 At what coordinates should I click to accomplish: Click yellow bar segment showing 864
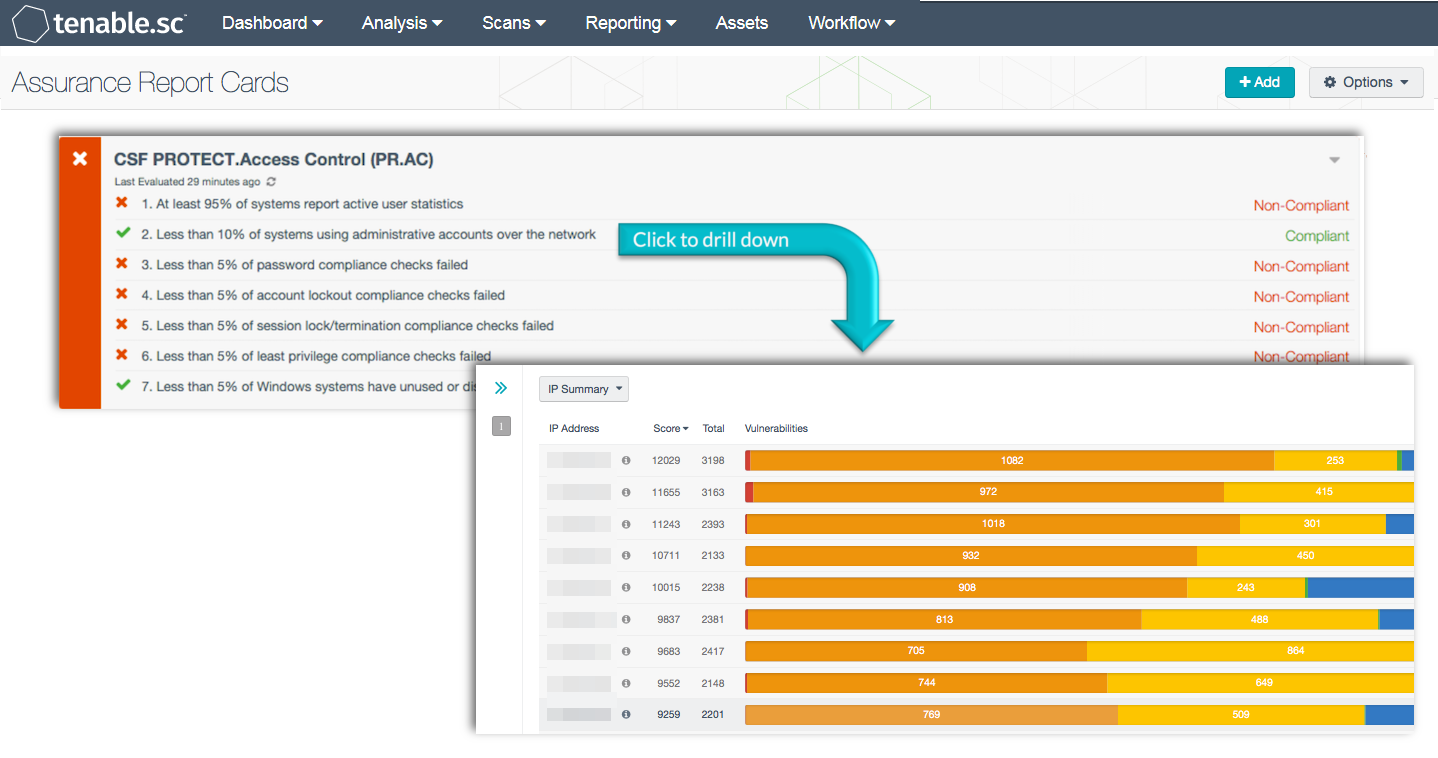click(x=1250, y=651)
